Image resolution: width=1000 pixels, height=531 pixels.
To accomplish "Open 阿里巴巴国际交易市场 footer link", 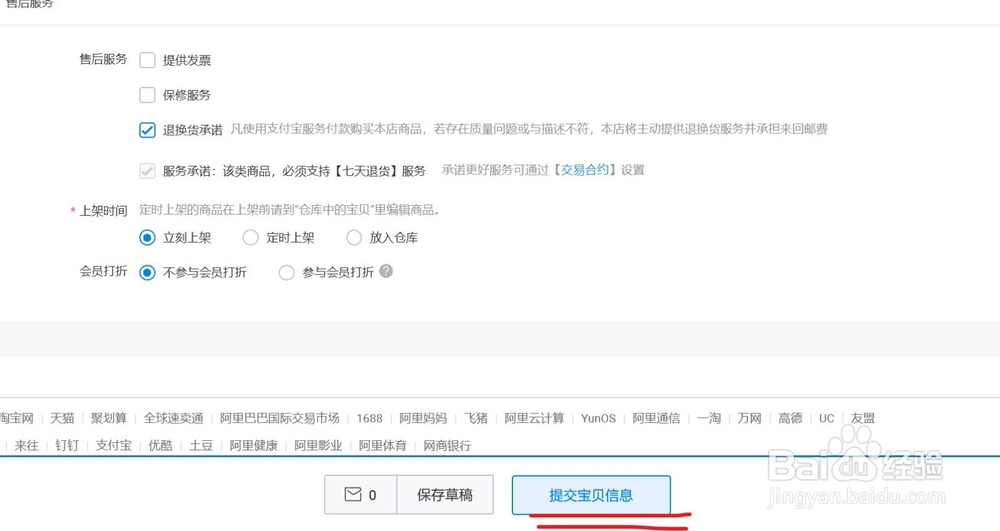I will (280, 418).
